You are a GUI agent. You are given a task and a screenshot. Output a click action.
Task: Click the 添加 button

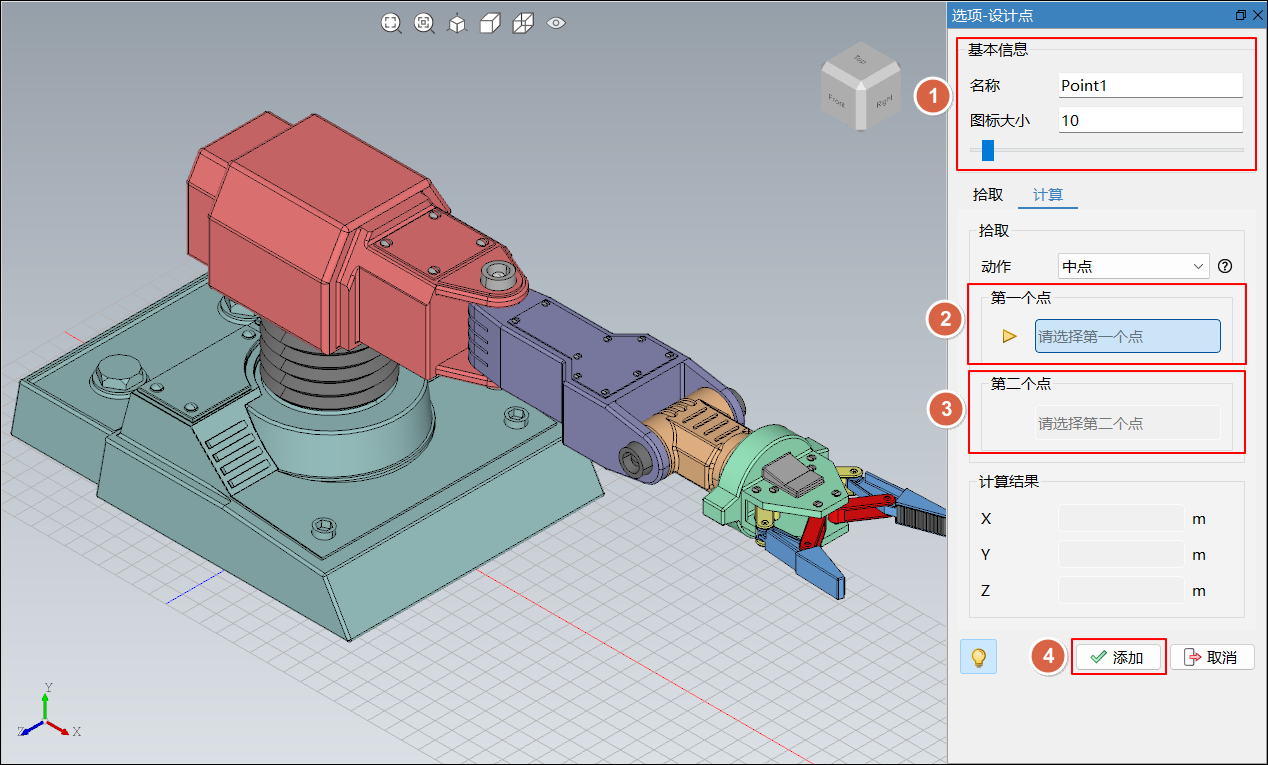point(1118,657)
